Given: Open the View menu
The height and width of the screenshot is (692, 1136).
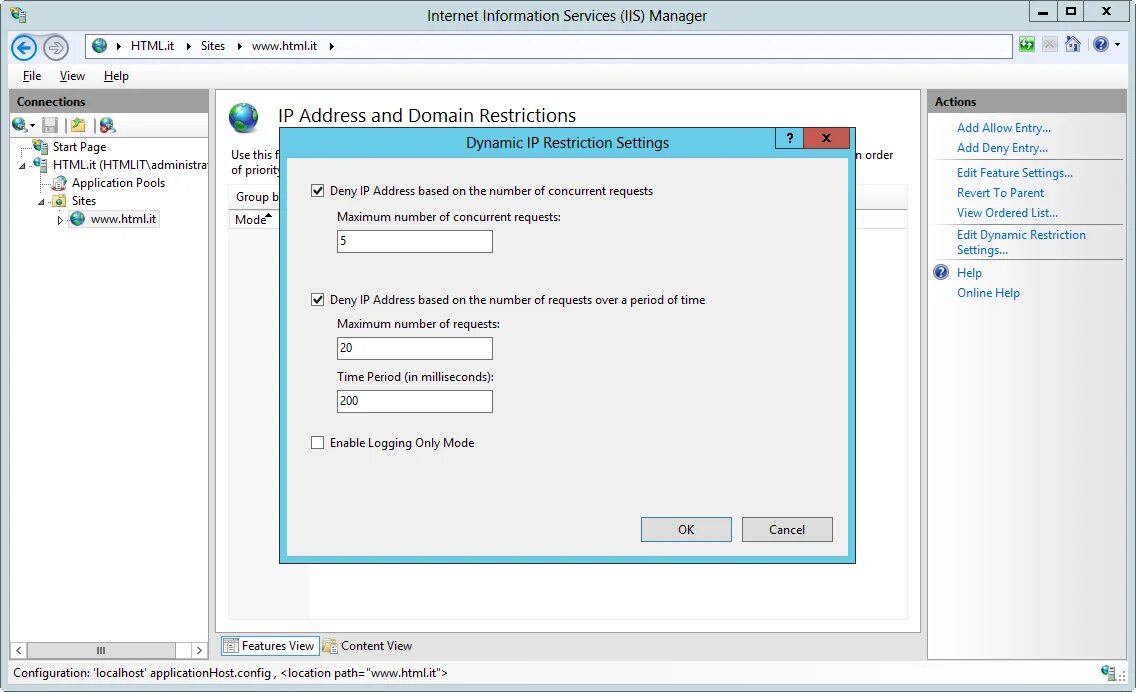Looking at the screenshot, I should pyautogui.click(x=72, y=75).
